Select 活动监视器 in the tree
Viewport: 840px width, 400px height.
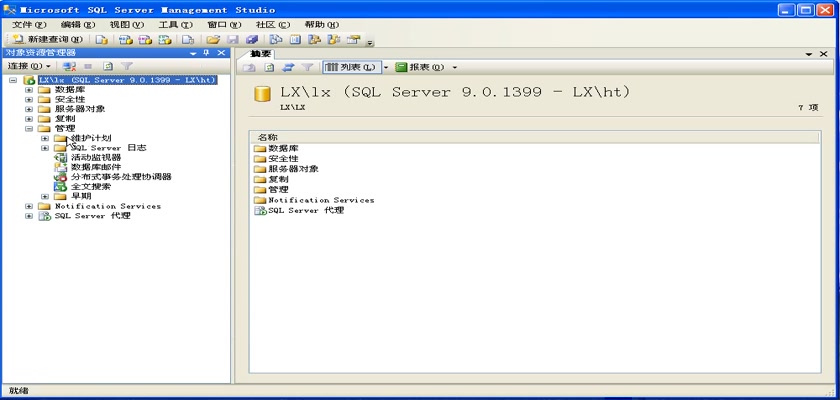coord(96,157)
